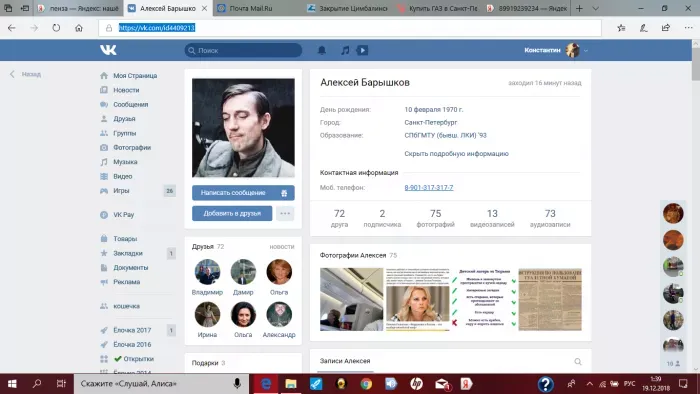This screenshot has width=700, height=394.
Task: Switch to Купить ГАЗ browser tab
Action: [438, 8]
